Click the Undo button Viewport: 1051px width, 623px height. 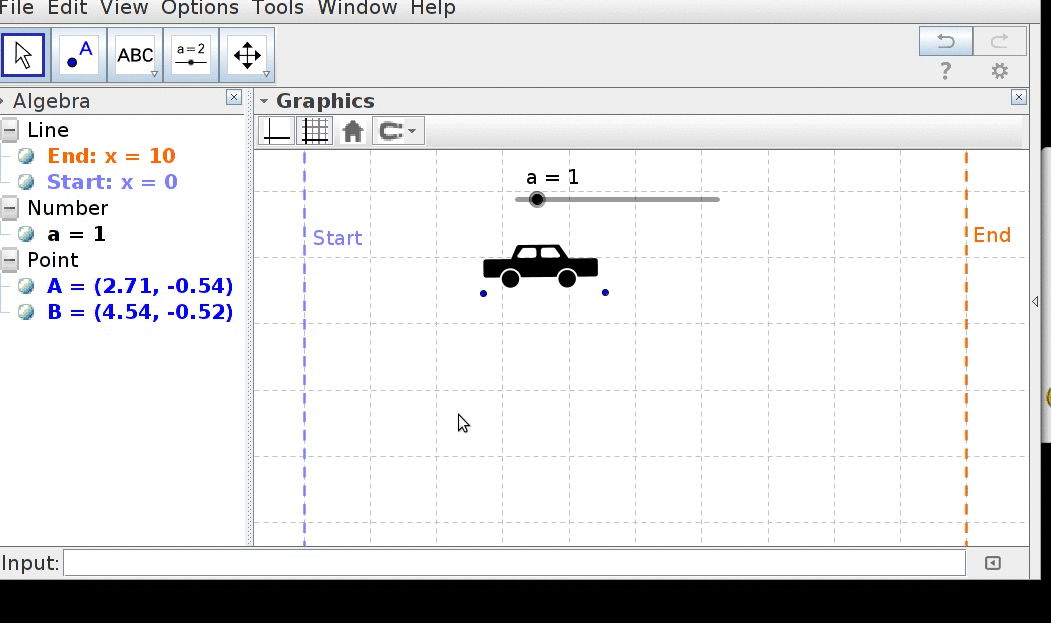[x=945, y=41]
